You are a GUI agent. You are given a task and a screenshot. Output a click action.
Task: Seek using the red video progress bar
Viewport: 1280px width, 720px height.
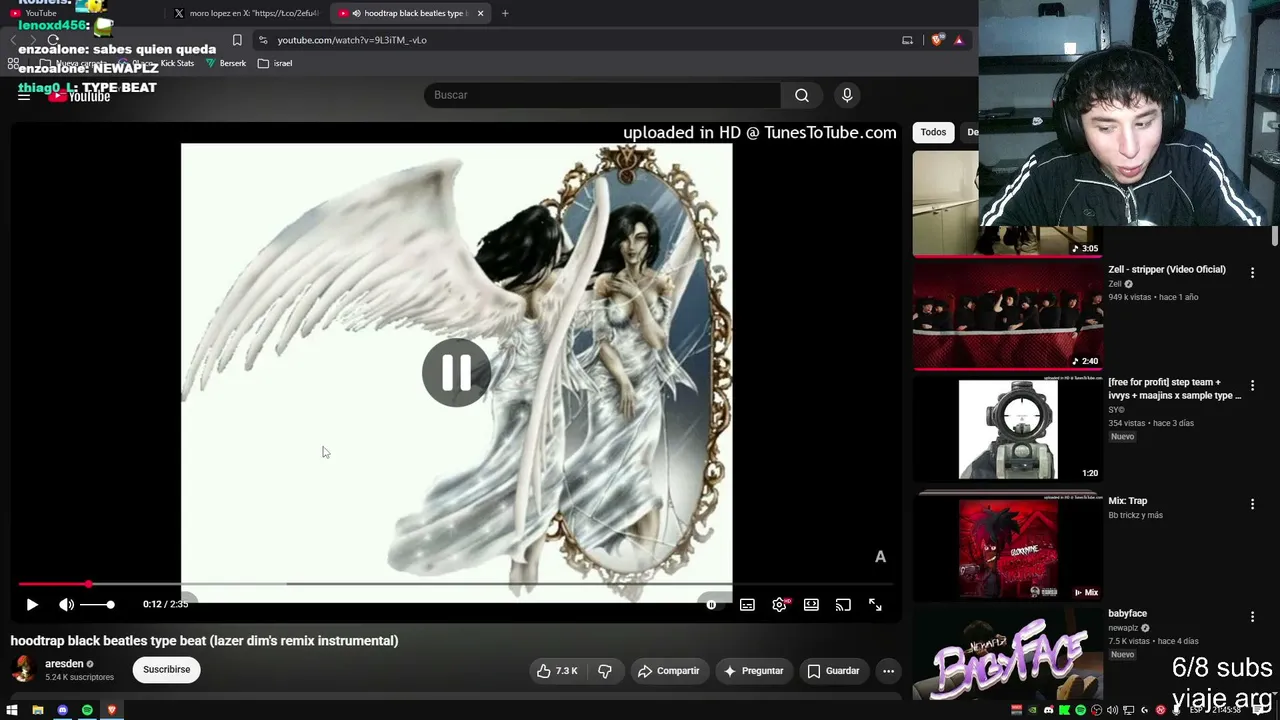[455, 584]
